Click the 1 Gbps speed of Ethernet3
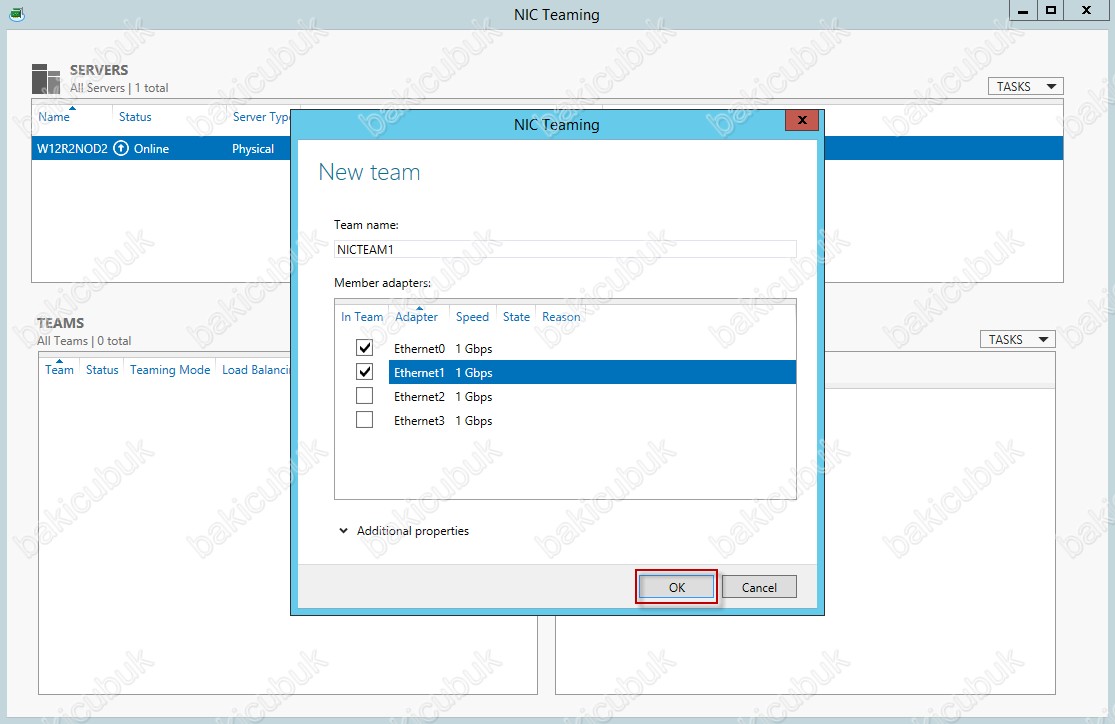Image resolution: width=1115 pixels, height=724 pixels. pyautogui.click(x=474, y=420)
